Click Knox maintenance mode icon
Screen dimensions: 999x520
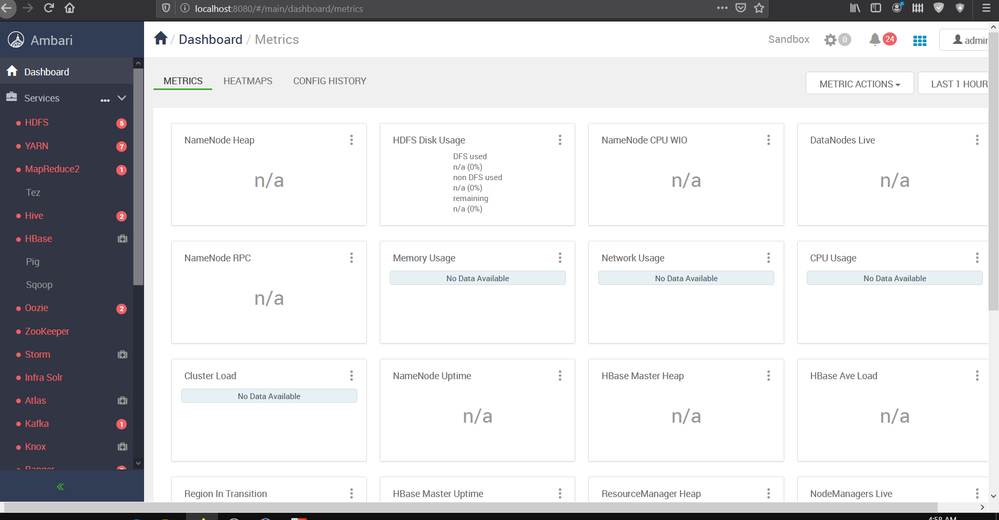tap(122, 447)
